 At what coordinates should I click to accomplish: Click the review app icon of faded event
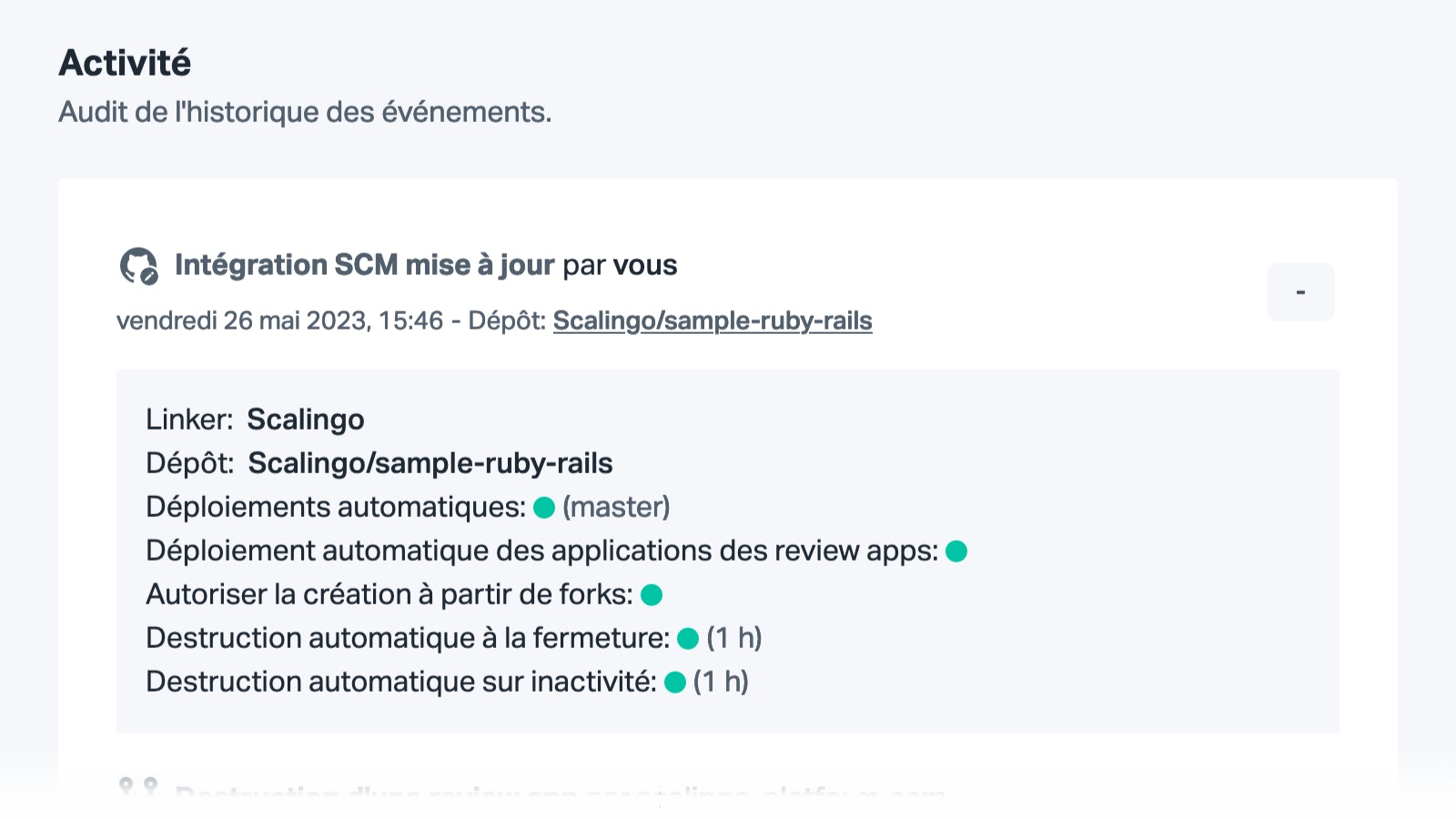138,788
